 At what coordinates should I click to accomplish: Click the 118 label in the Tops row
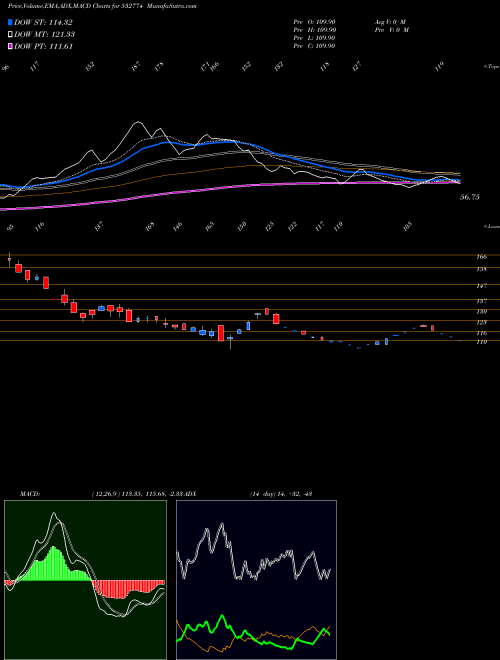324,66
